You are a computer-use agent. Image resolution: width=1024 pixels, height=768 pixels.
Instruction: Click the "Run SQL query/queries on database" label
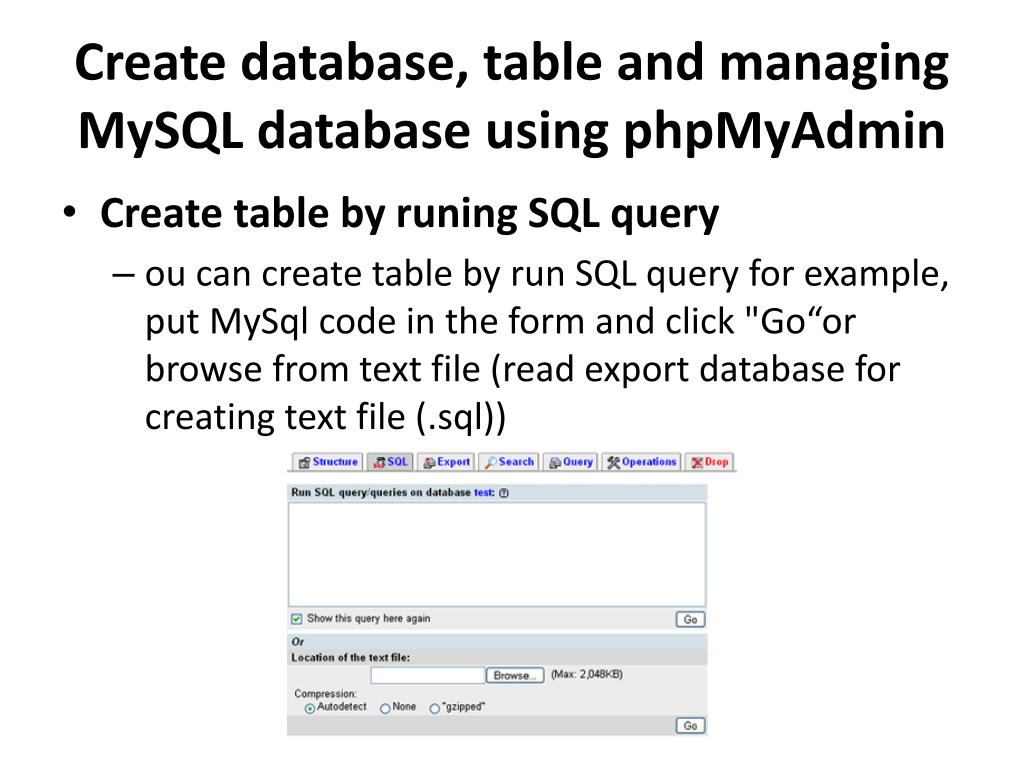tap(381, 492)
